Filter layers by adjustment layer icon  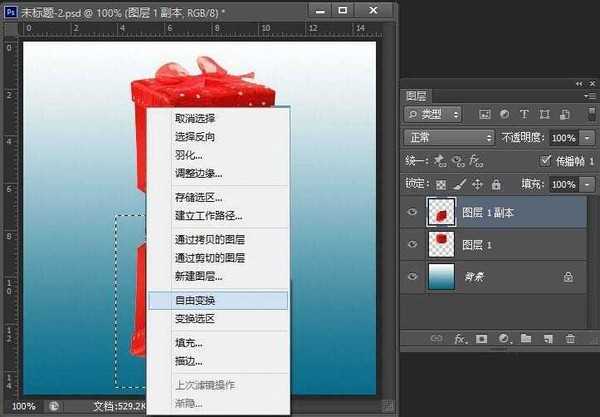[x=505, y=114]
